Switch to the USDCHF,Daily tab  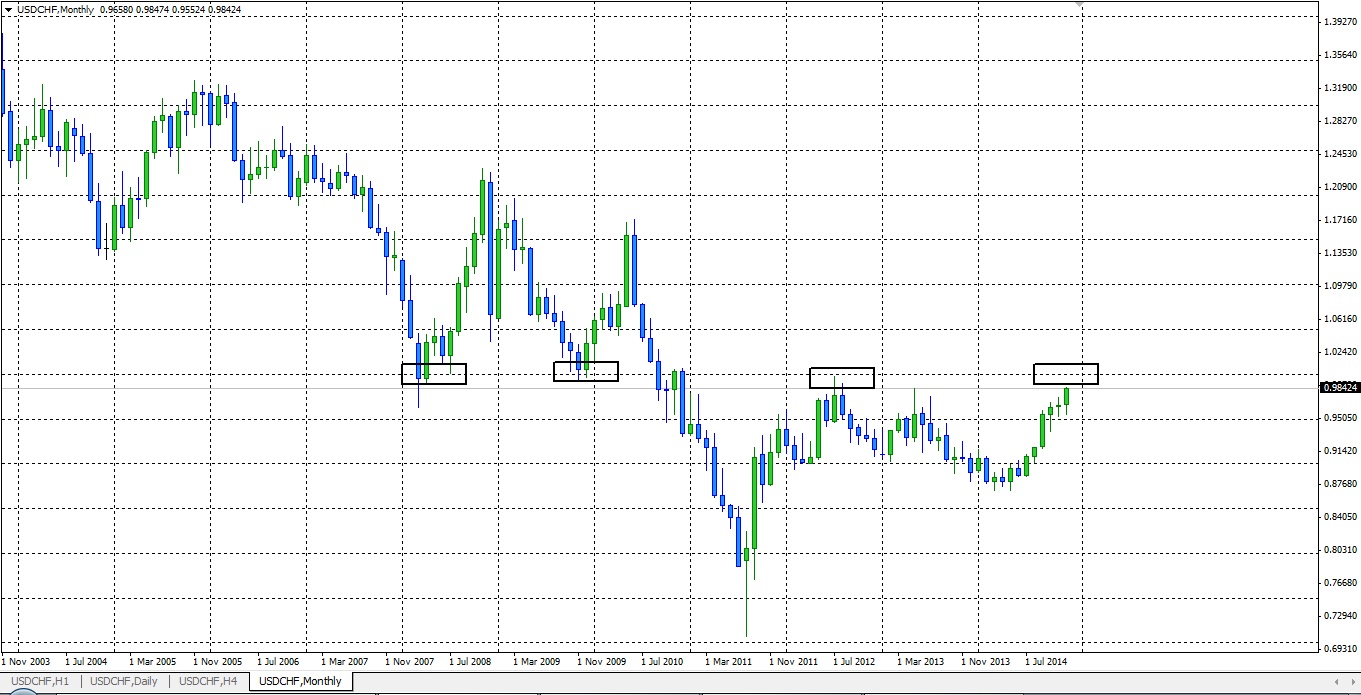(x=125, y=681)
